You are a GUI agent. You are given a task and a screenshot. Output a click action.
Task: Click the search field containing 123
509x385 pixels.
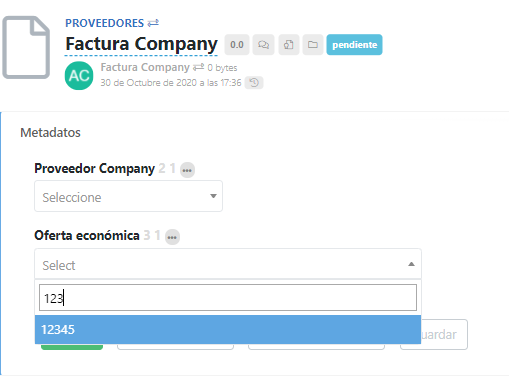click(x=228, y=298)
